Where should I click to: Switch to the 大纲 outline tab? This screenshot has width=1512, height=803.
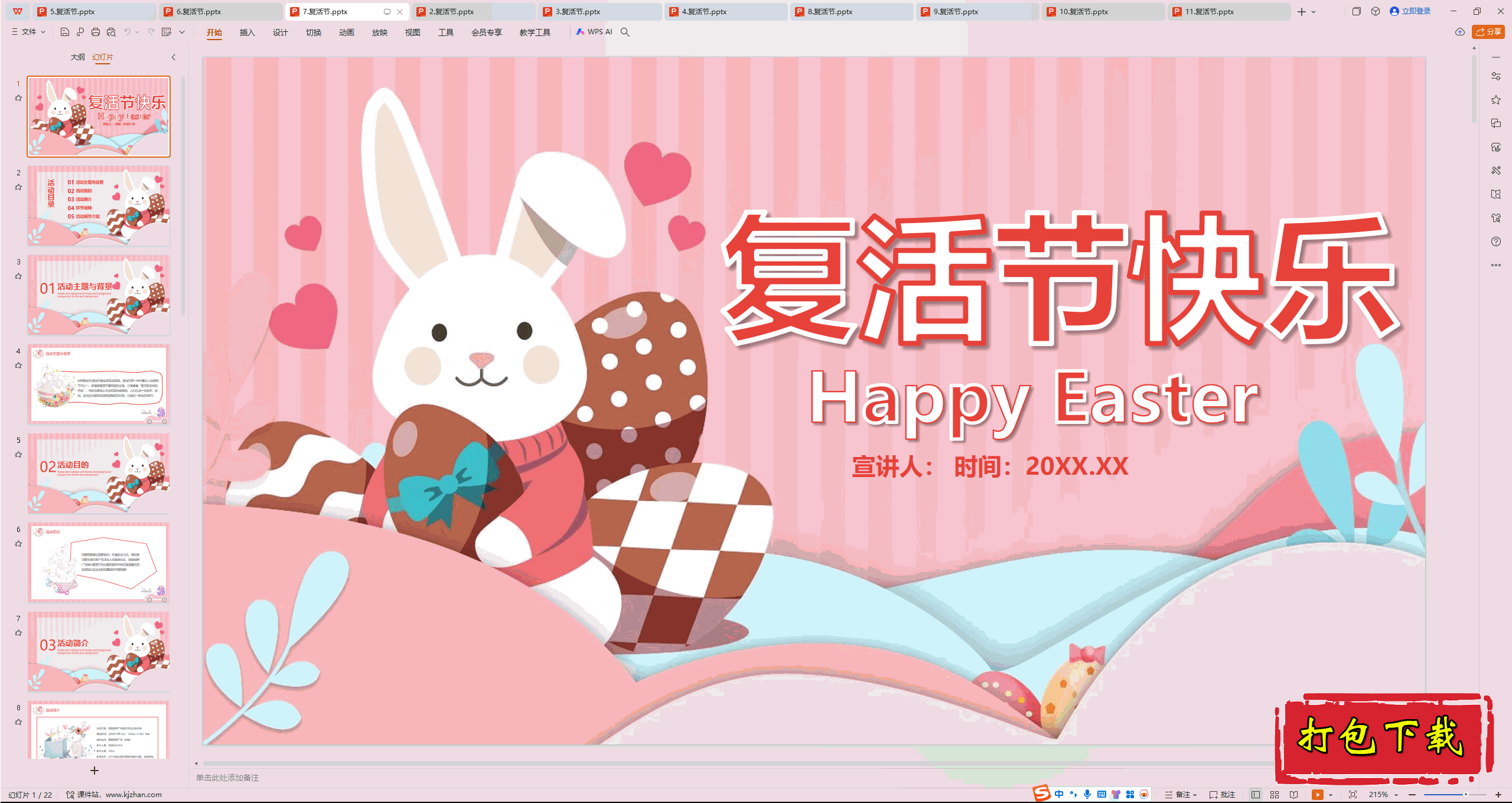[77, 57]
